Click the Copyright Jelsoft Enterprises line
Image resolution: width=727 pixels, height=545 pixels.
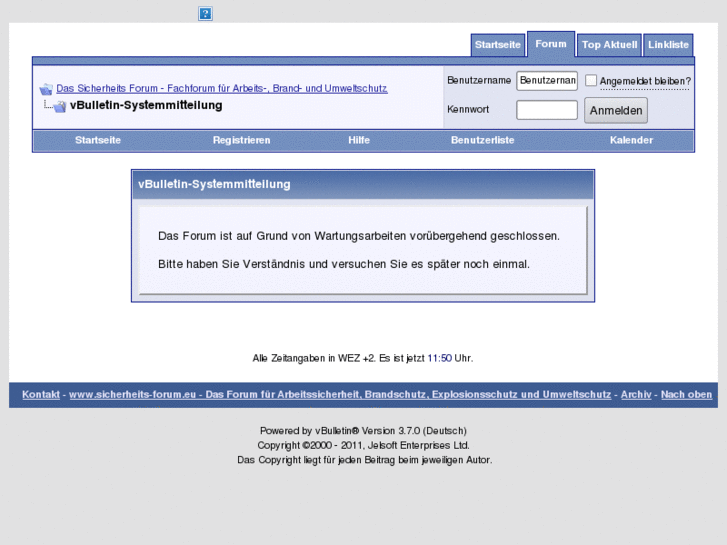pyautogui.click(x=363, y=445)
